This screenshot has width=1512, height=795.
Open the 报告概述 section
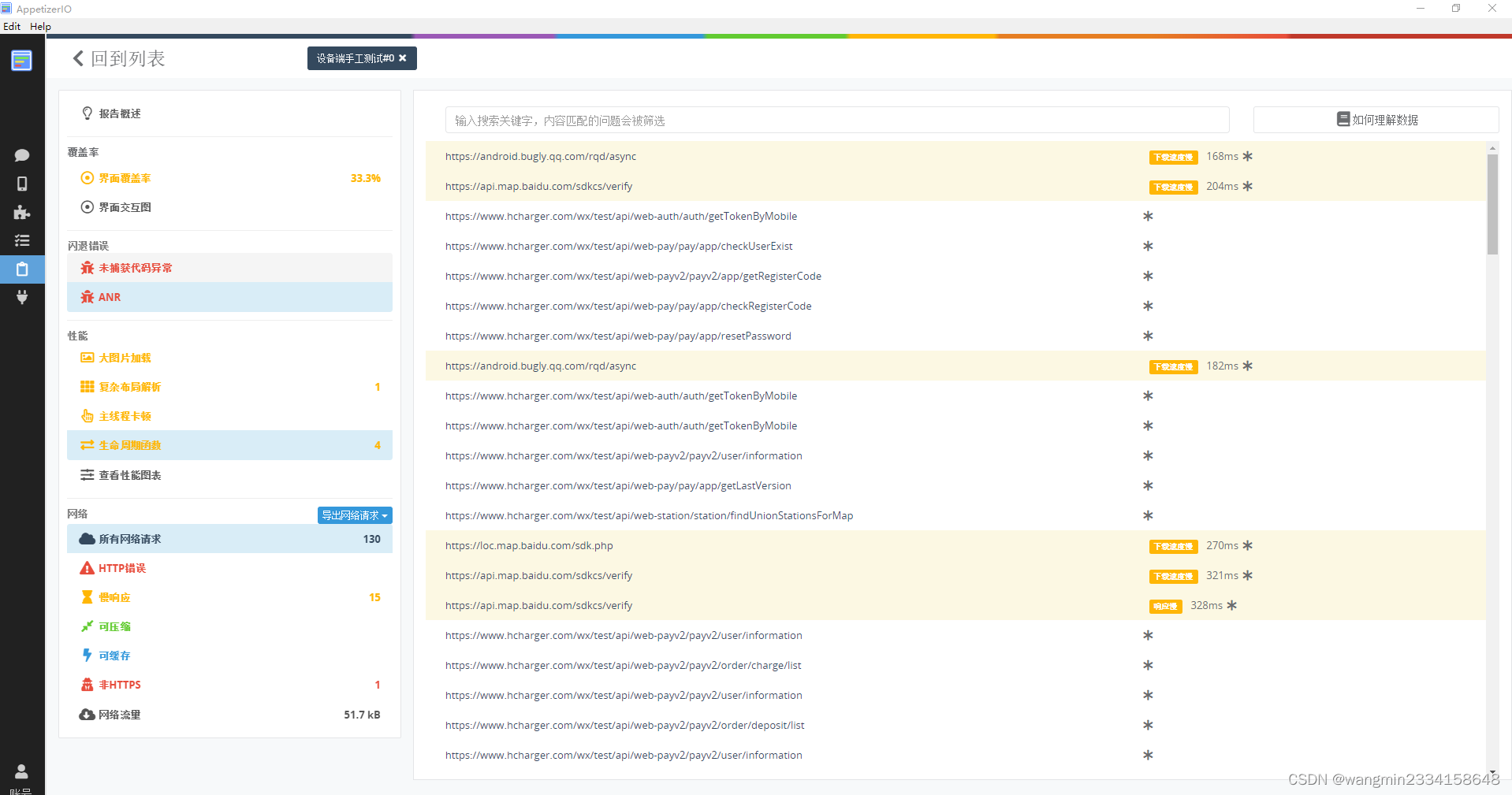(x=229, y=113)
